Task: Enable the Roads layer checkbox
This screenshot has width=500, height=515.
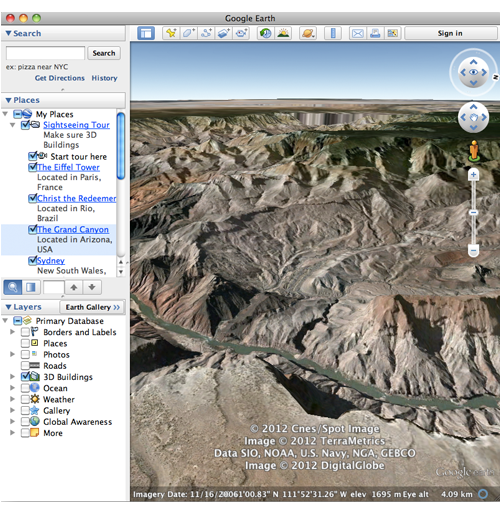Action: click(25, 365)
